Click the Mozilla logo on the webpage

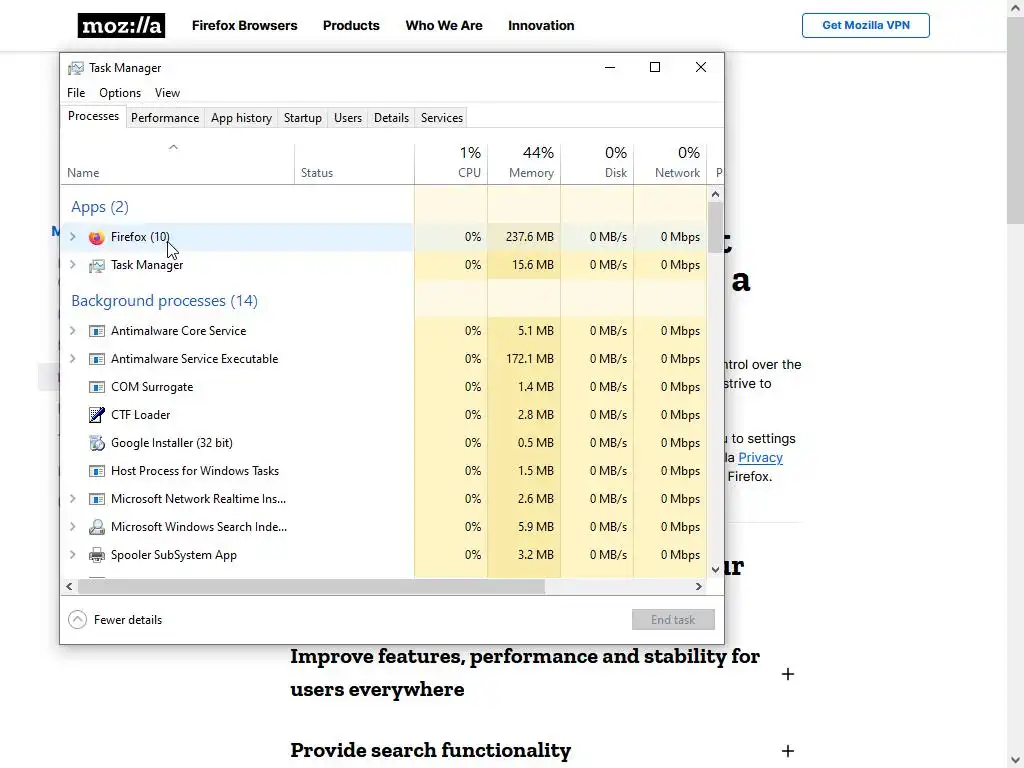tap(121, 25)
